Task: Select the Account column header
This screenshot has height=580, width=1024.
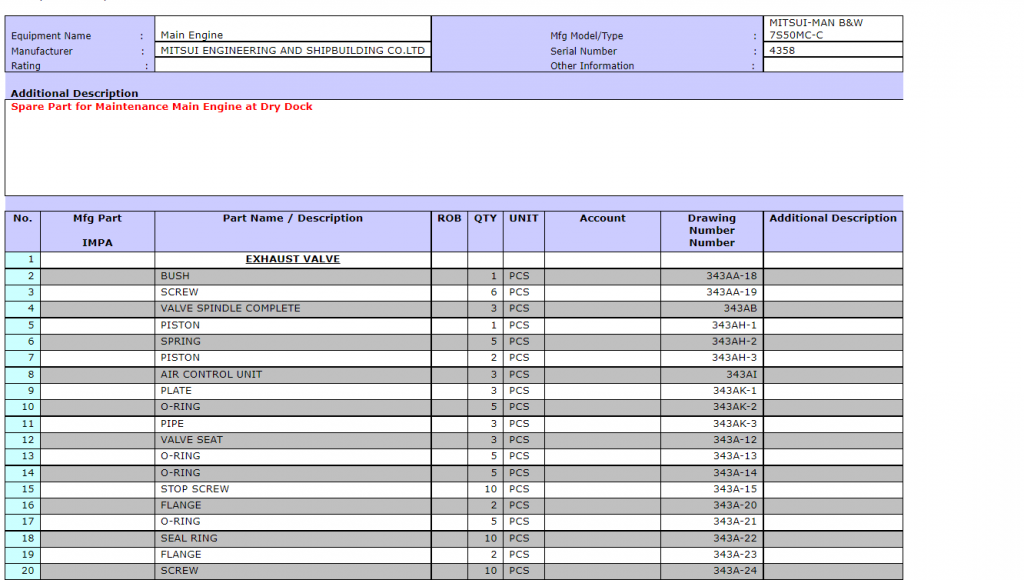Action: tap(602, 219)
